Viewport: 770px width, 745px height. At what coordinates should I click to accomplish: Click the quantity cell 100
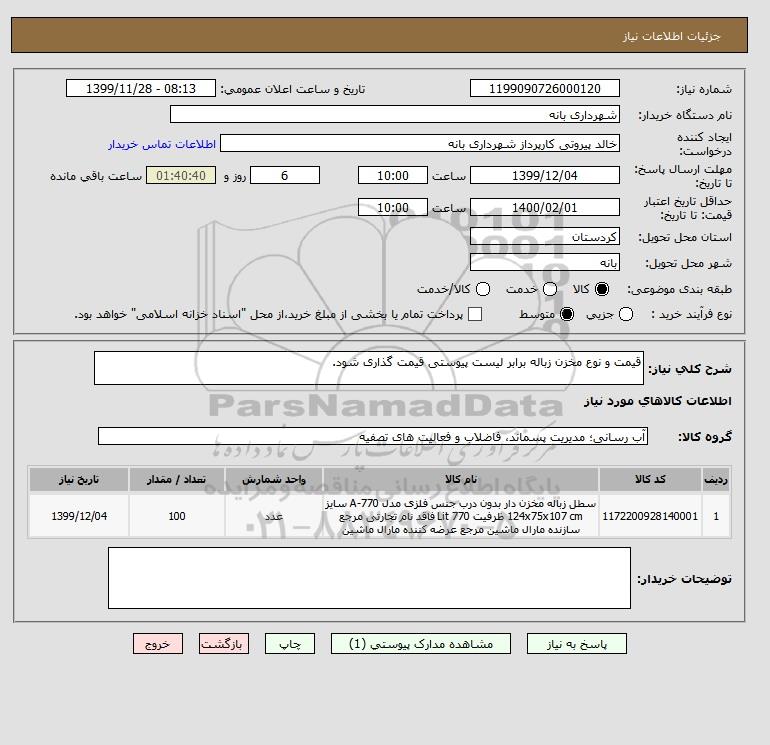(x=177, y=516)
